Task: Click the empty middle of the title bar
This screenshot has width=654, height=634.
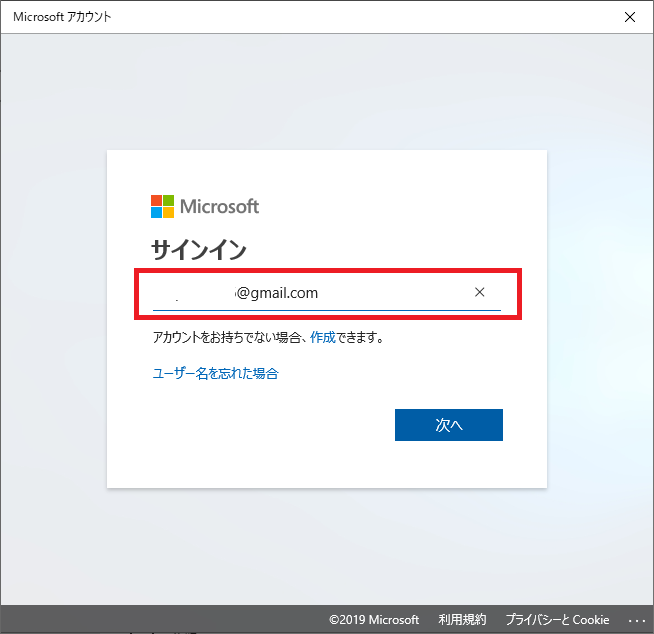Action: click(350, 17)
